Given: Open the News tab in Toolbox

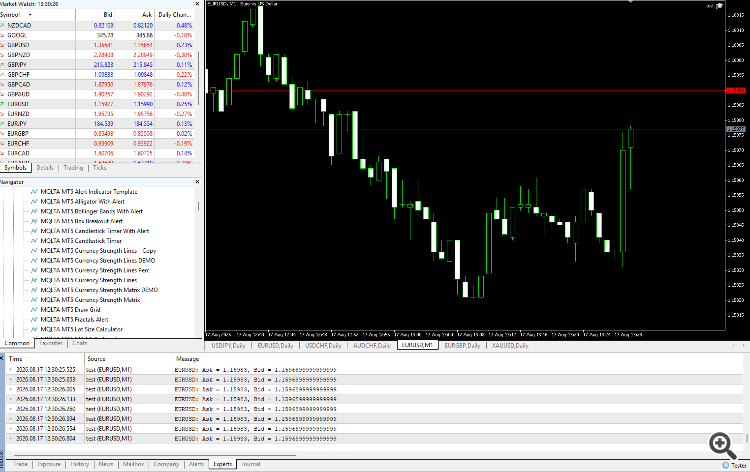Looking at the screenshot, I should [106, 464].
